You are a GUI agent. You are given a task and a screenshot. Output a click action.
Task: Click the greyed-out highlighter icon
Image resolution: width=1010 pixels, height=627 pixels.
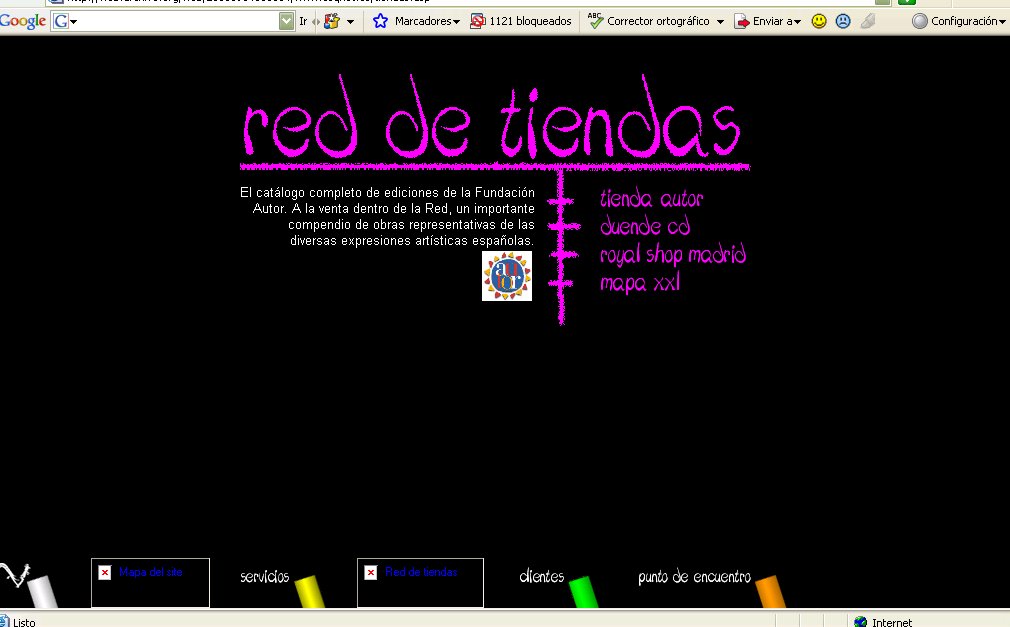(868, 21)
